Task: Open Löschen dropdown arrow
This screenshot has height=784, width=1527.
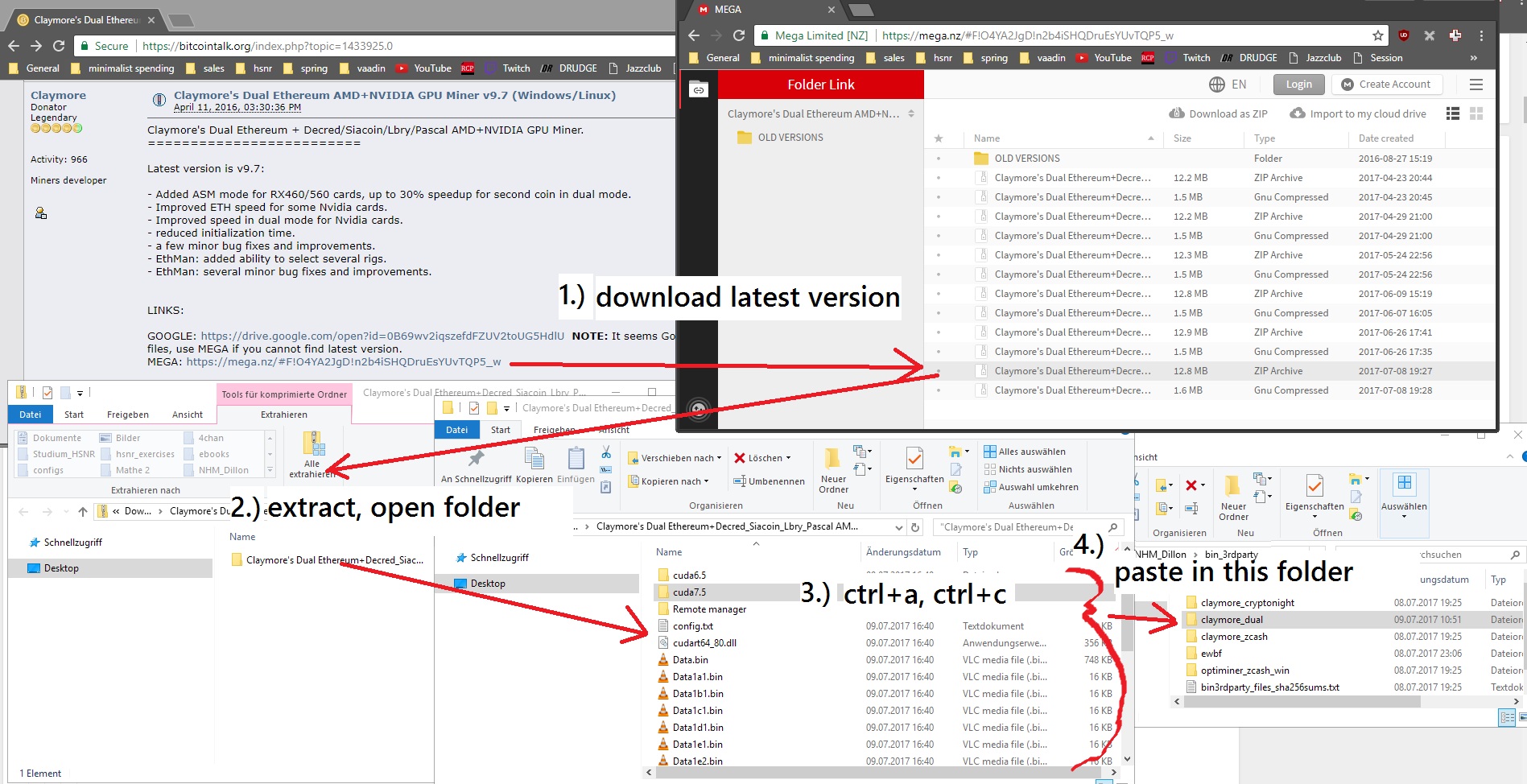Action: [x=789, y=458]
